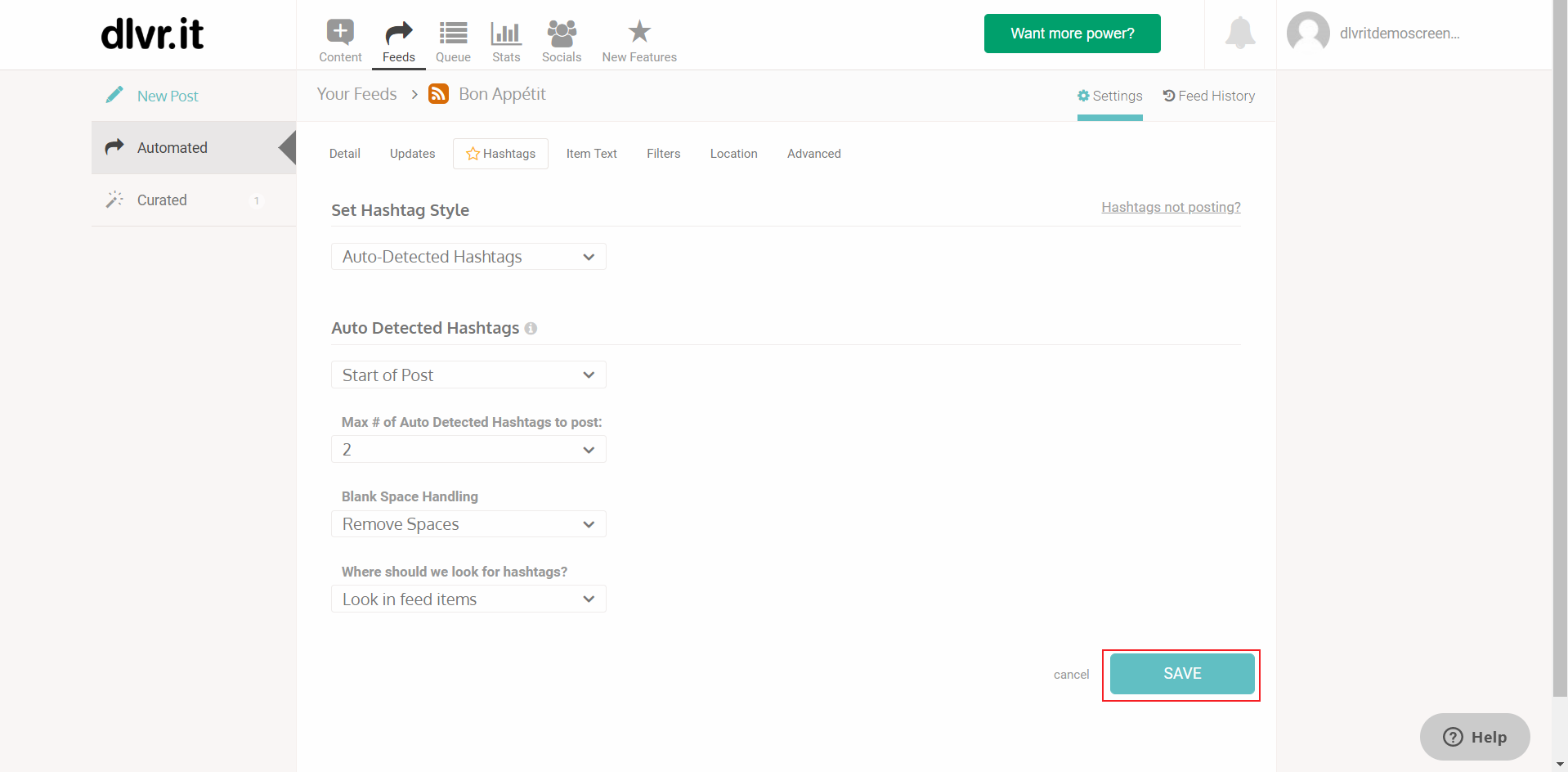
Task: Click the user avatar icon
Action: pyautogui.click(x=1308, y=33)
